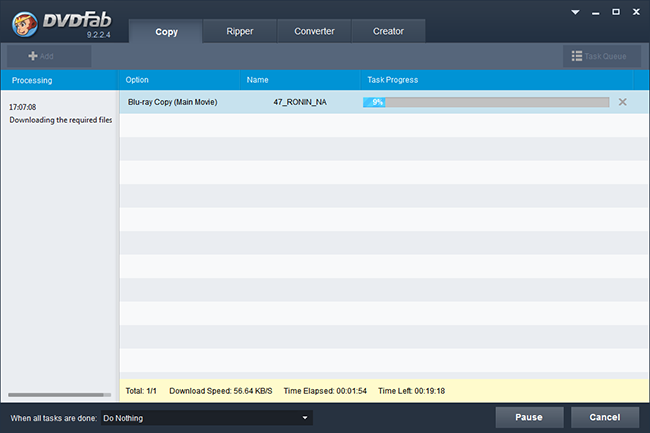This screenshot has height=433, width=650.
Task: Open the Do Nothing dropdown
Action: point(207,418)
